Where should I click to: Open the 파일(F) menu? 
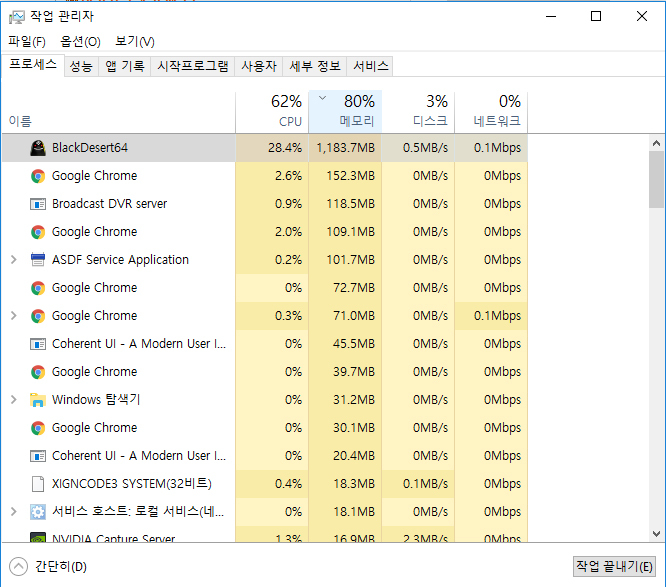point(27,42)
